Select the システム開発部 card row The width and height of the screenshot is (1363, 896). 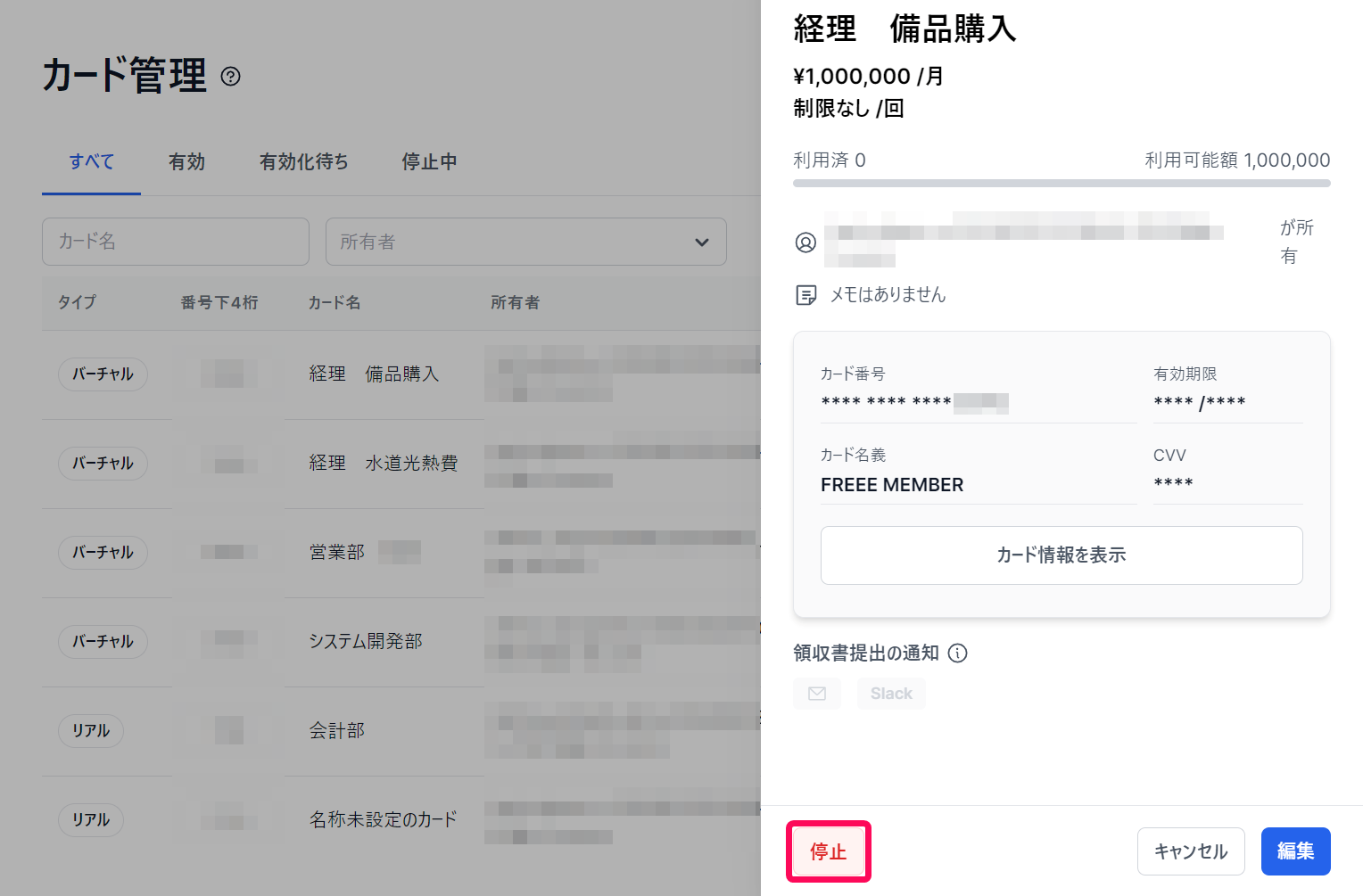tap(401, 642)
